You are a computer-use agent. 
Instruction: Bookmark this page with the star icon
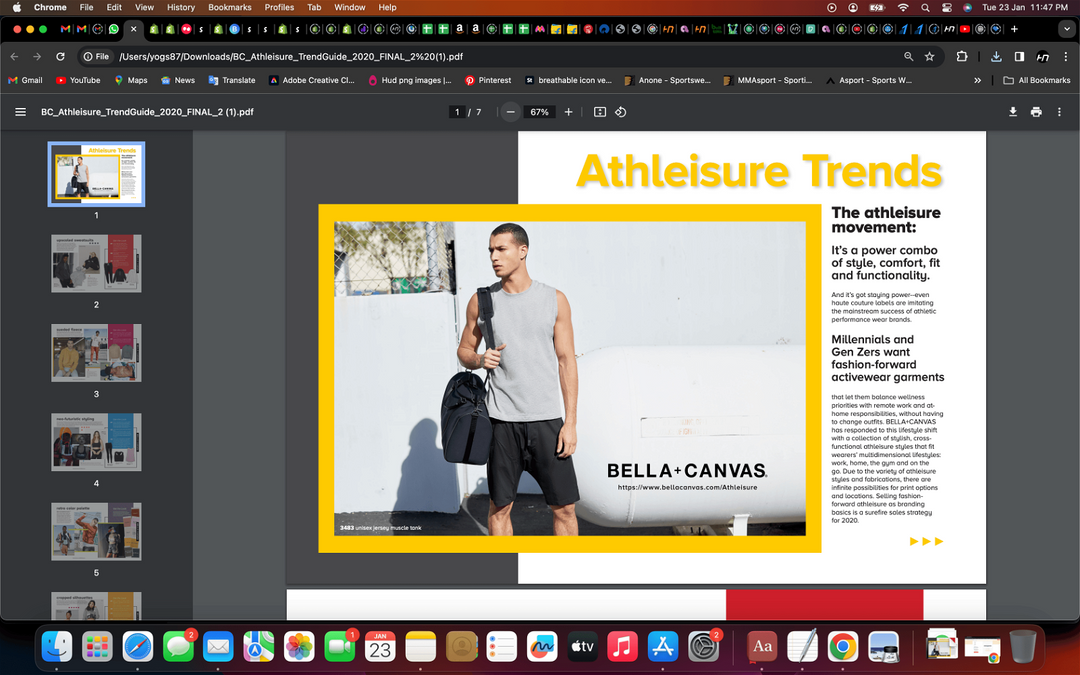[x=930, y=57]
